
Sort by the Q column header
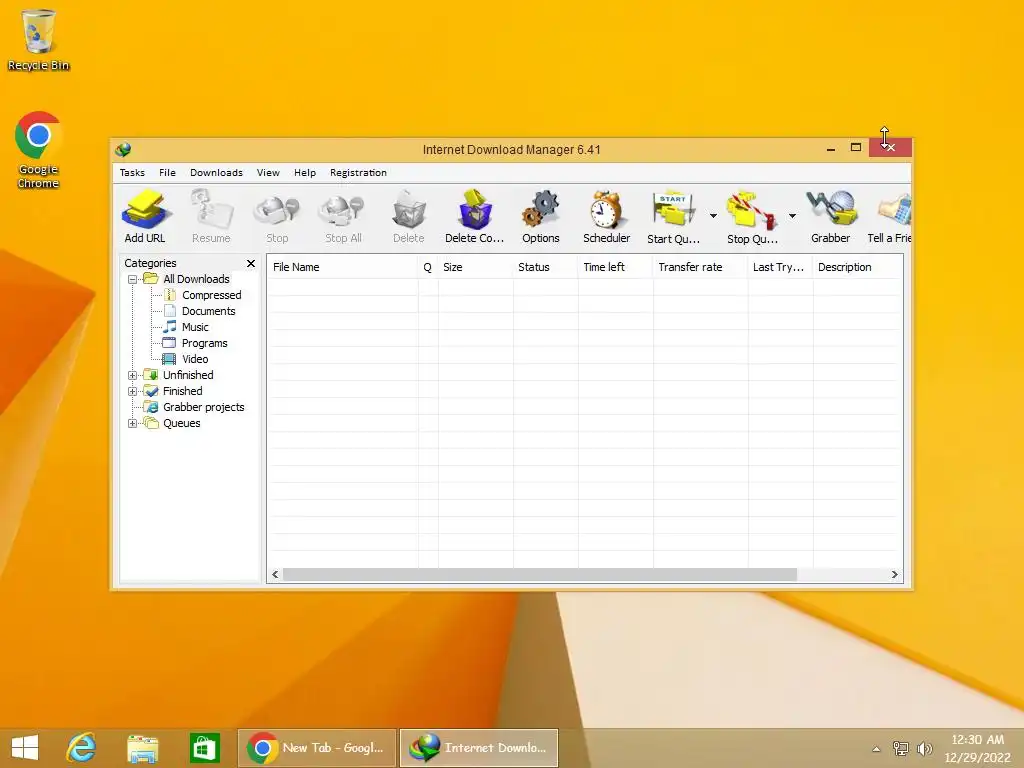click(x=428, y=267)
